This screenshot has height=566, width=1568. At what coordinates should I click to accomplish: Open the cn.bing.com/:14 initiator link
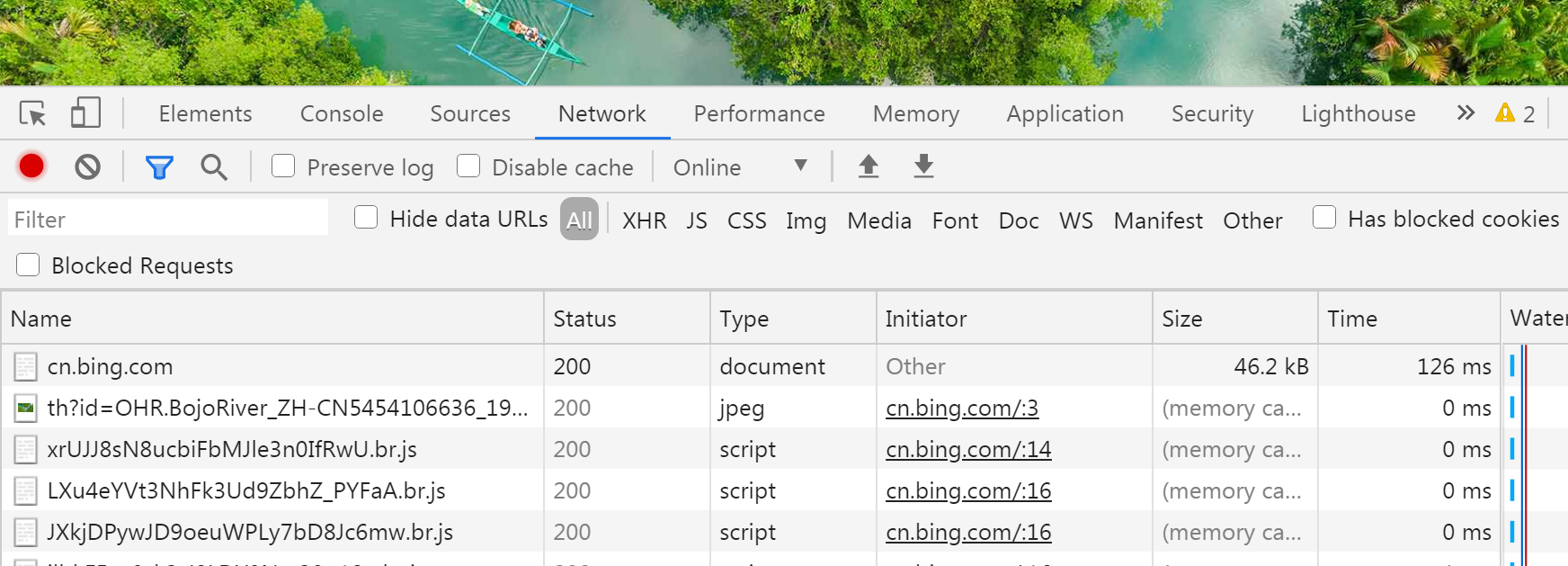tap(968, 449)
